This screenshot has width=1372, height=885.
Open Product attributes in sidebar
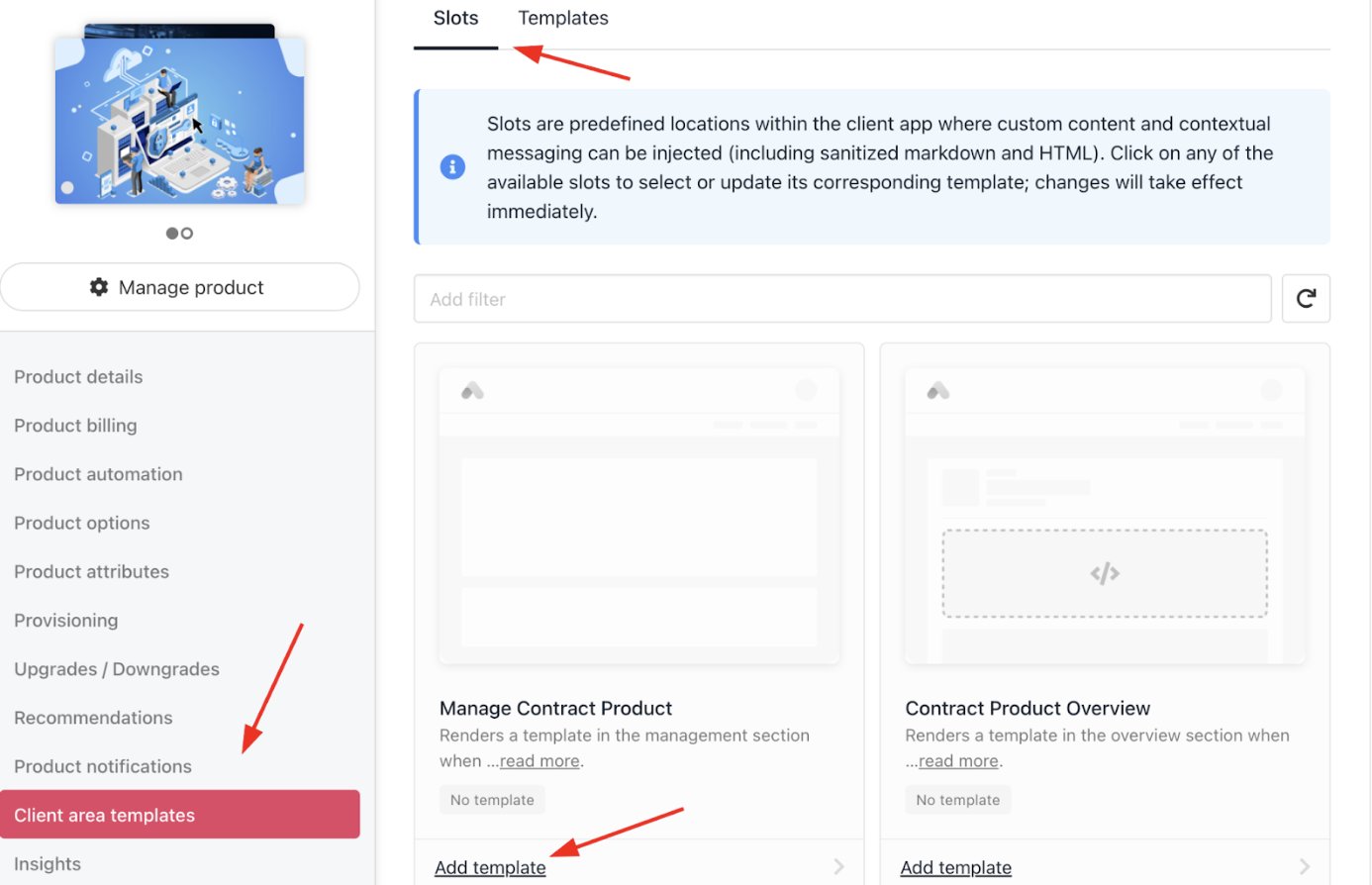point(91,571)
